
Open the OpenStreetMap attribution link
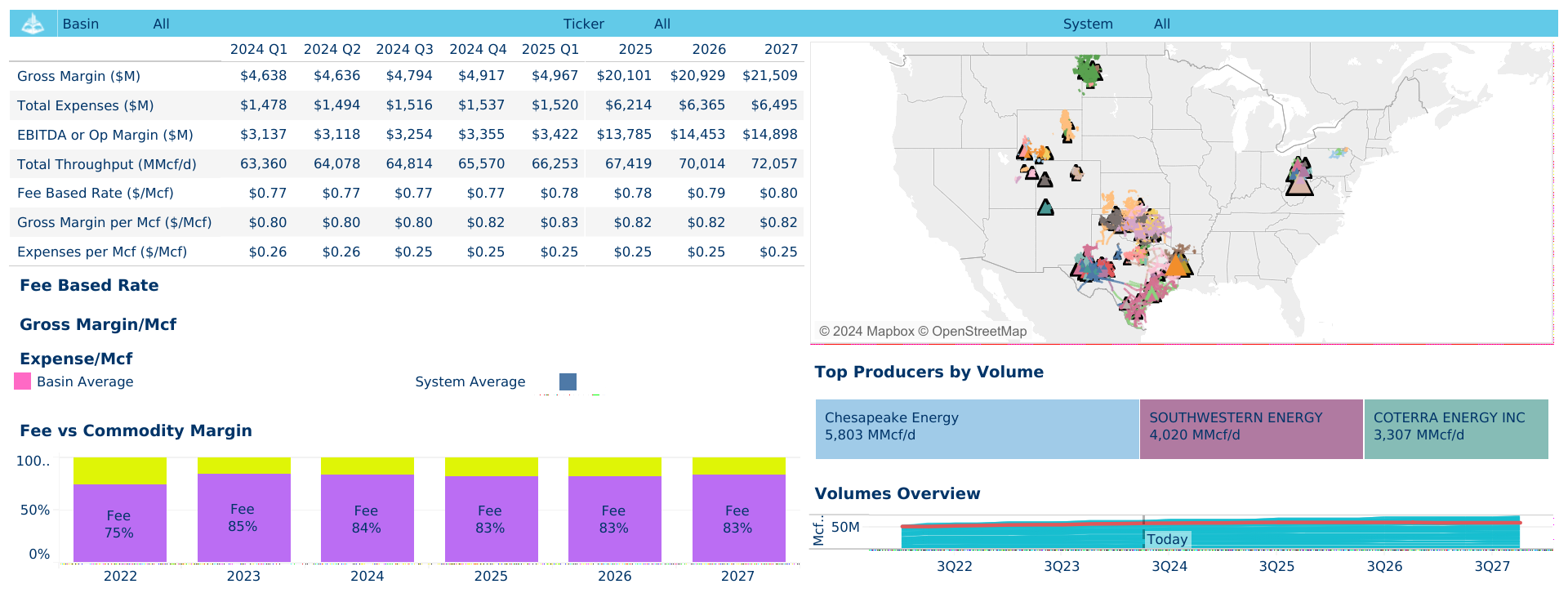pos(972,331)
